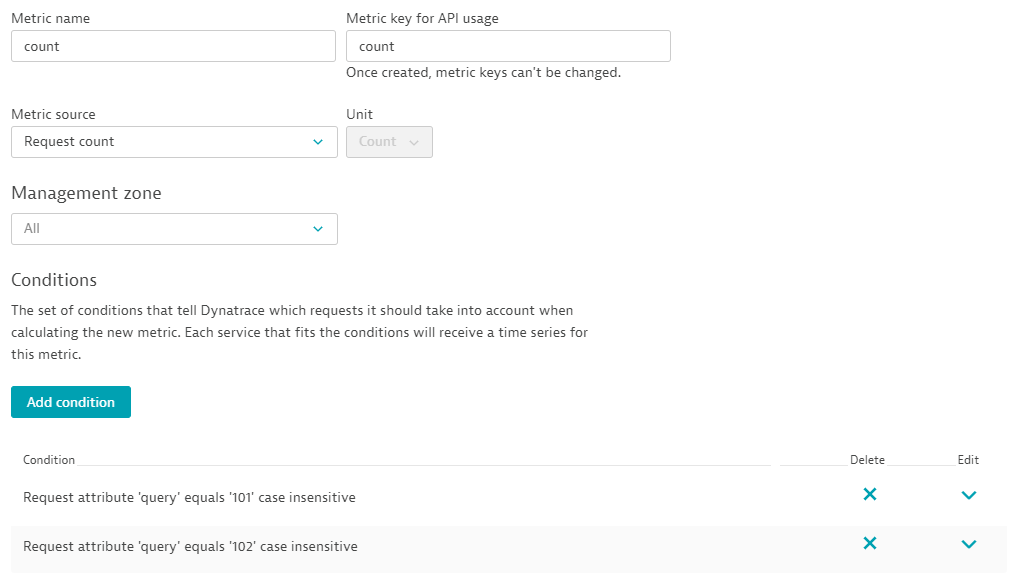Focus the Metric name input field
1022x581 pixels.
[173, 46]
